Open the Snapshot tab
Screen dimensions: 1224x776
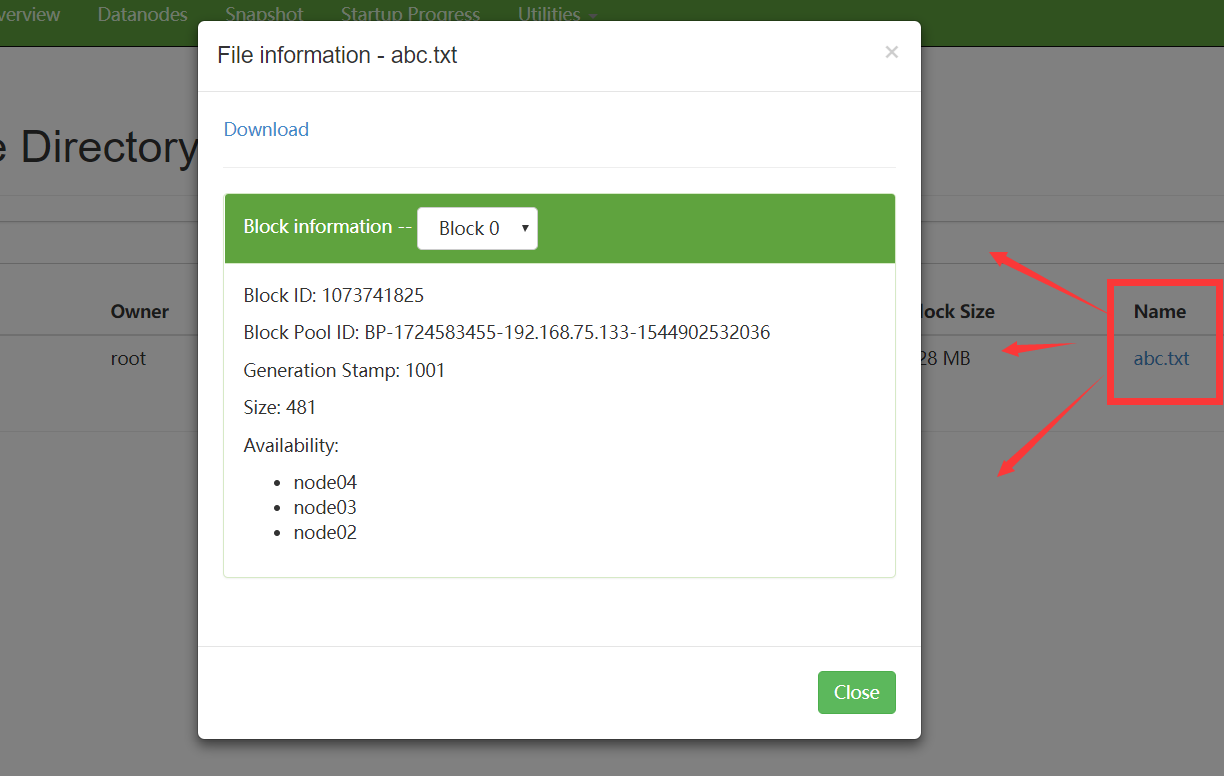coord(264,14)
